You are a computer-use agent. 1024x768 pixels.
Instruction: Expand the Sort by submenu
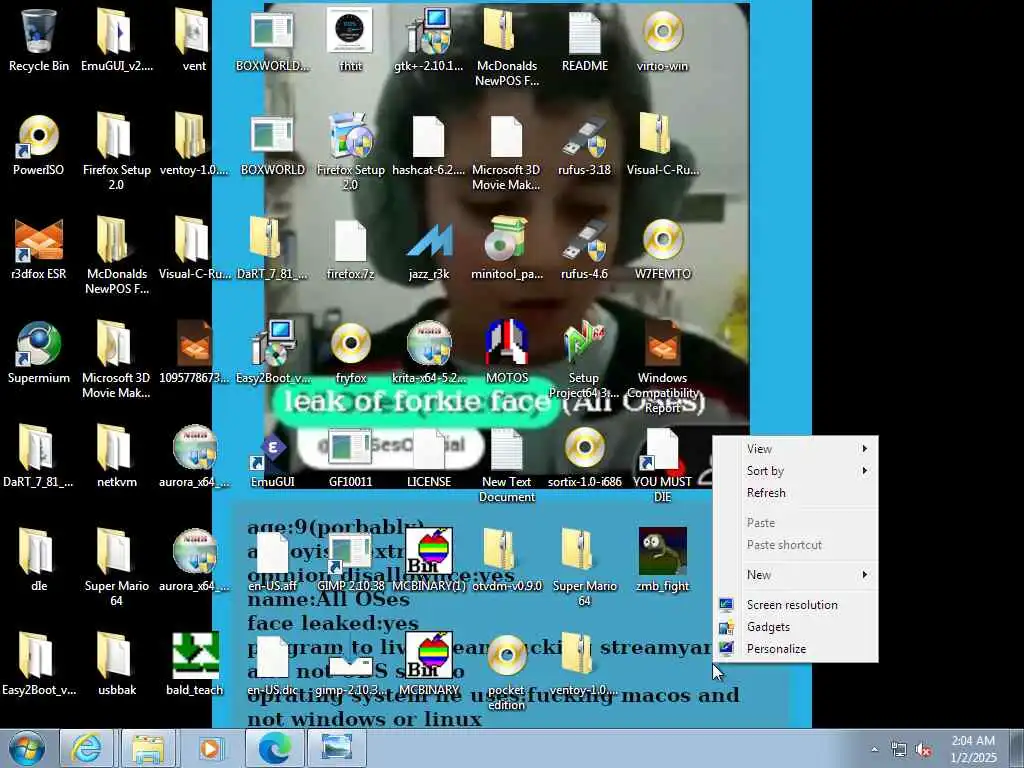(x=795, y=471)
